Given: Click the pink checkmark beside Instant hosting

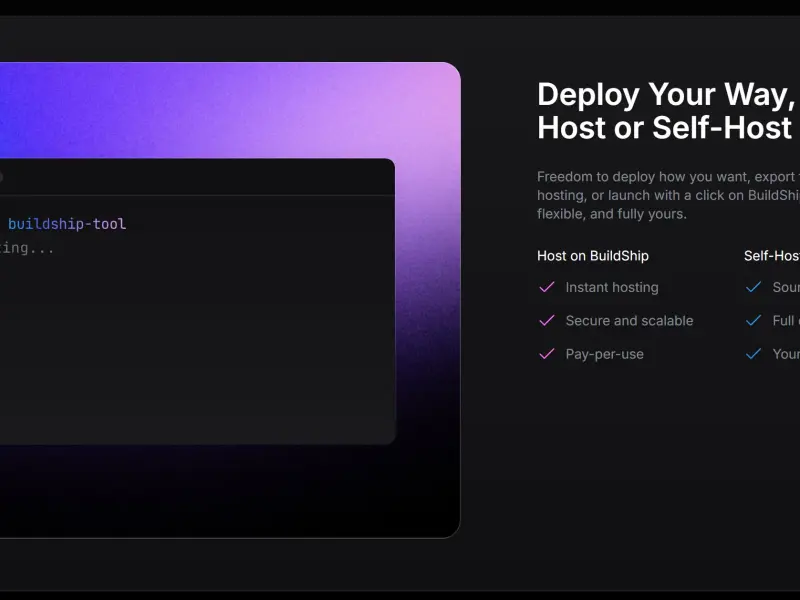Looking at the screenshot, I should coord(546,287).
